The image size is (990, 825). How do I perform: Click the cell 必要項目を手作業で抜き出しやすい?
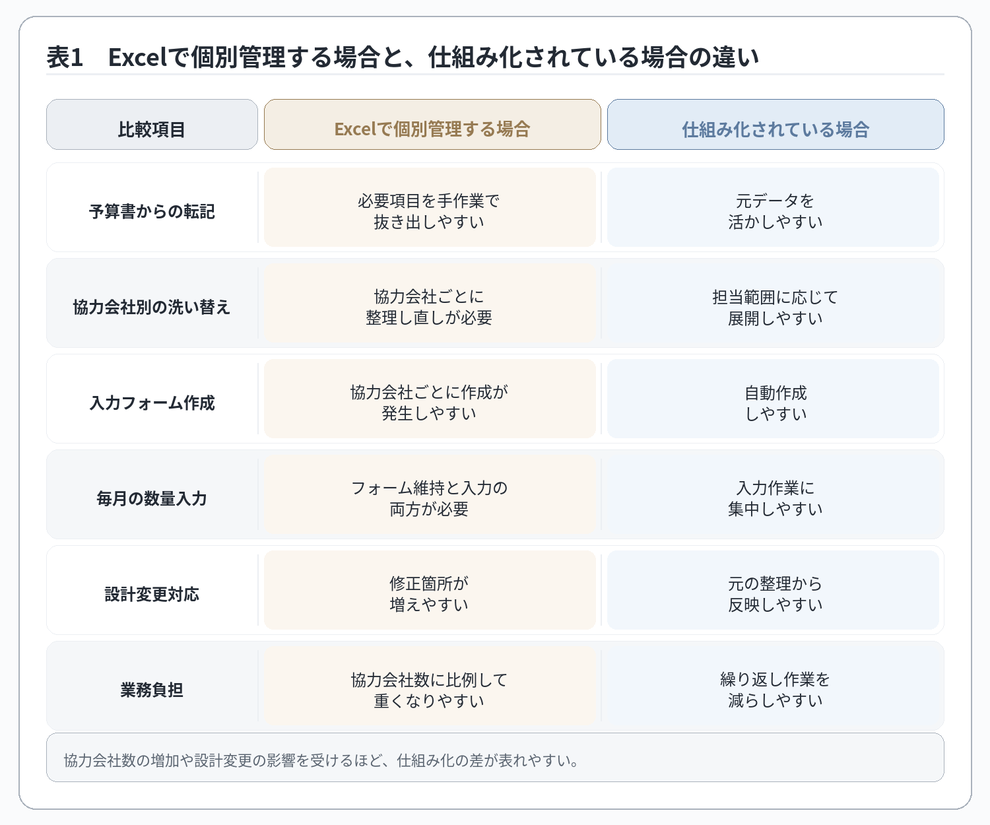click(x=429, y=207)
